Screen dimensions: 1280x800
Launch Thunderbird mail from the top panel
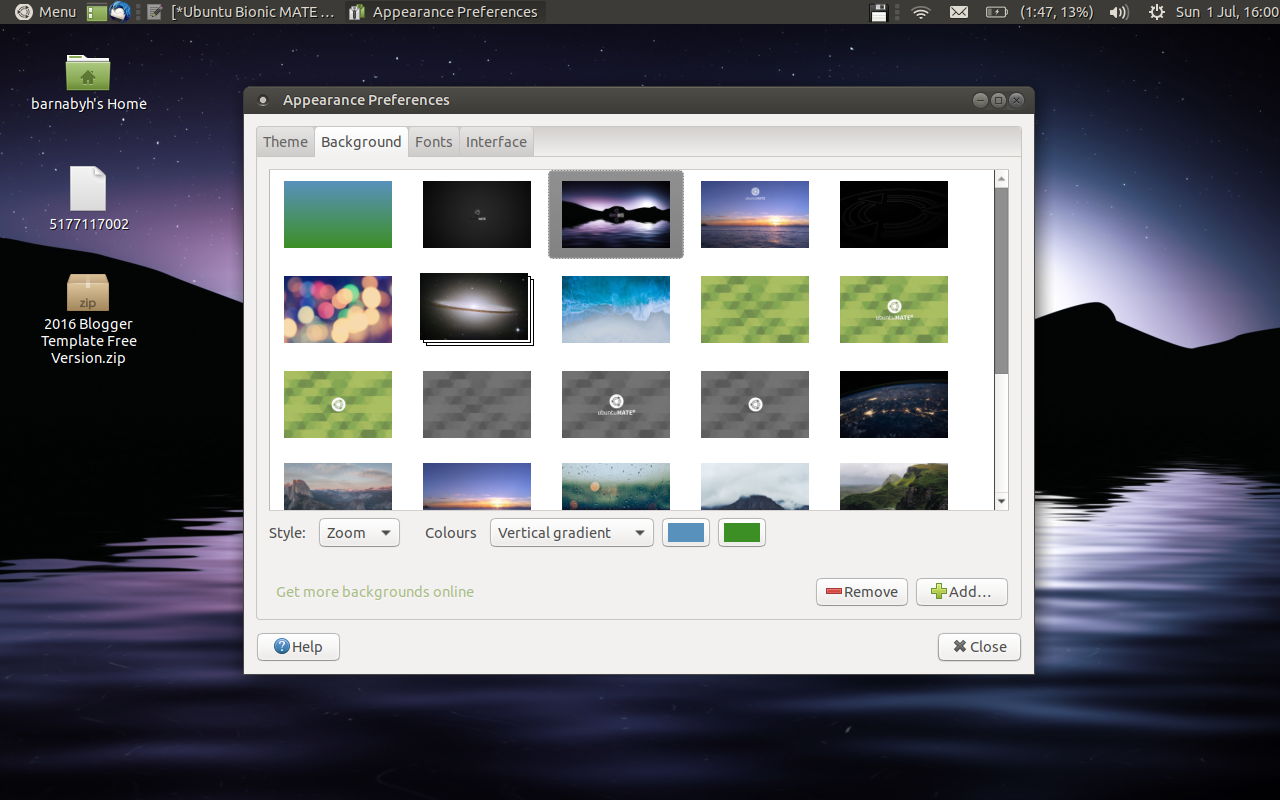pos(120,12)
